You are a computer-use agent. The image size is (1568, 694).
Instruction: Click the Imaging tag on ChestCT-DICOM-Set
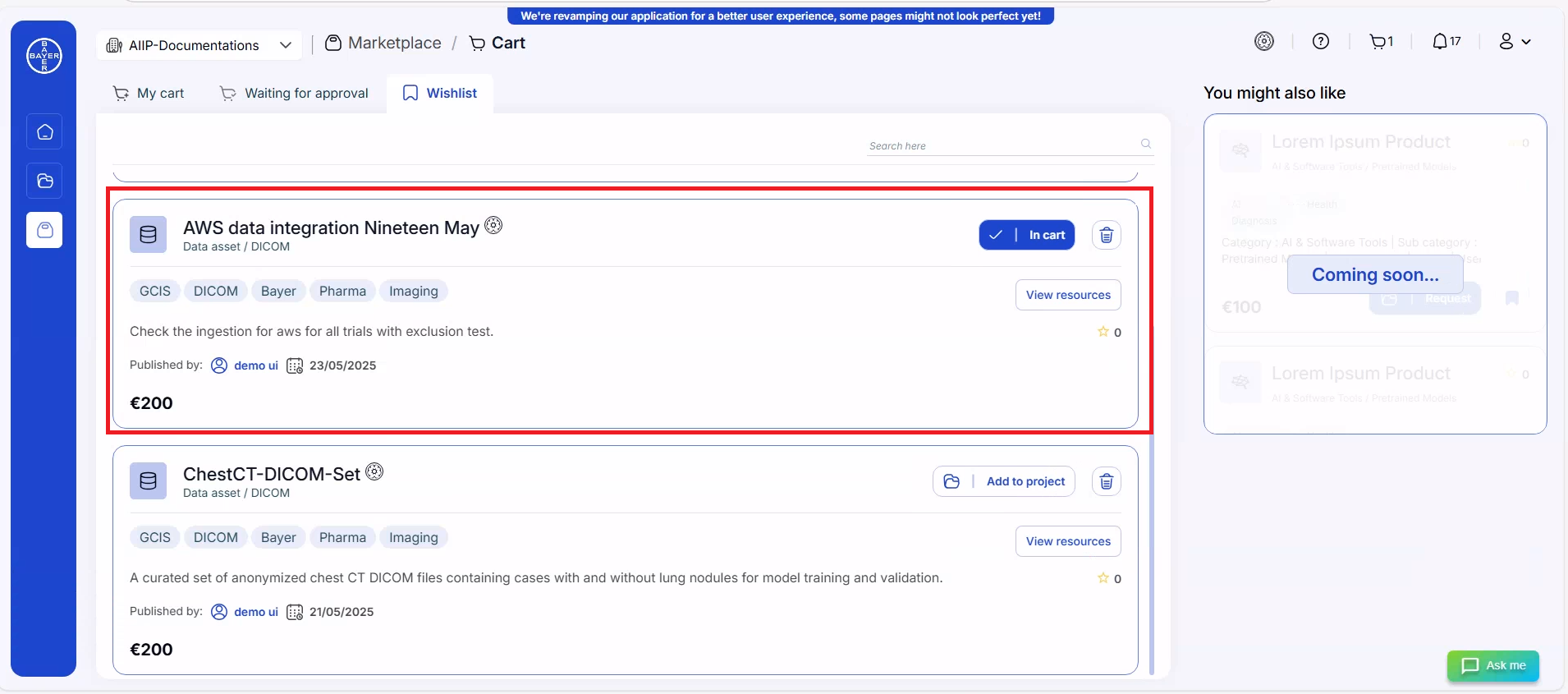[x=414, y=537]
